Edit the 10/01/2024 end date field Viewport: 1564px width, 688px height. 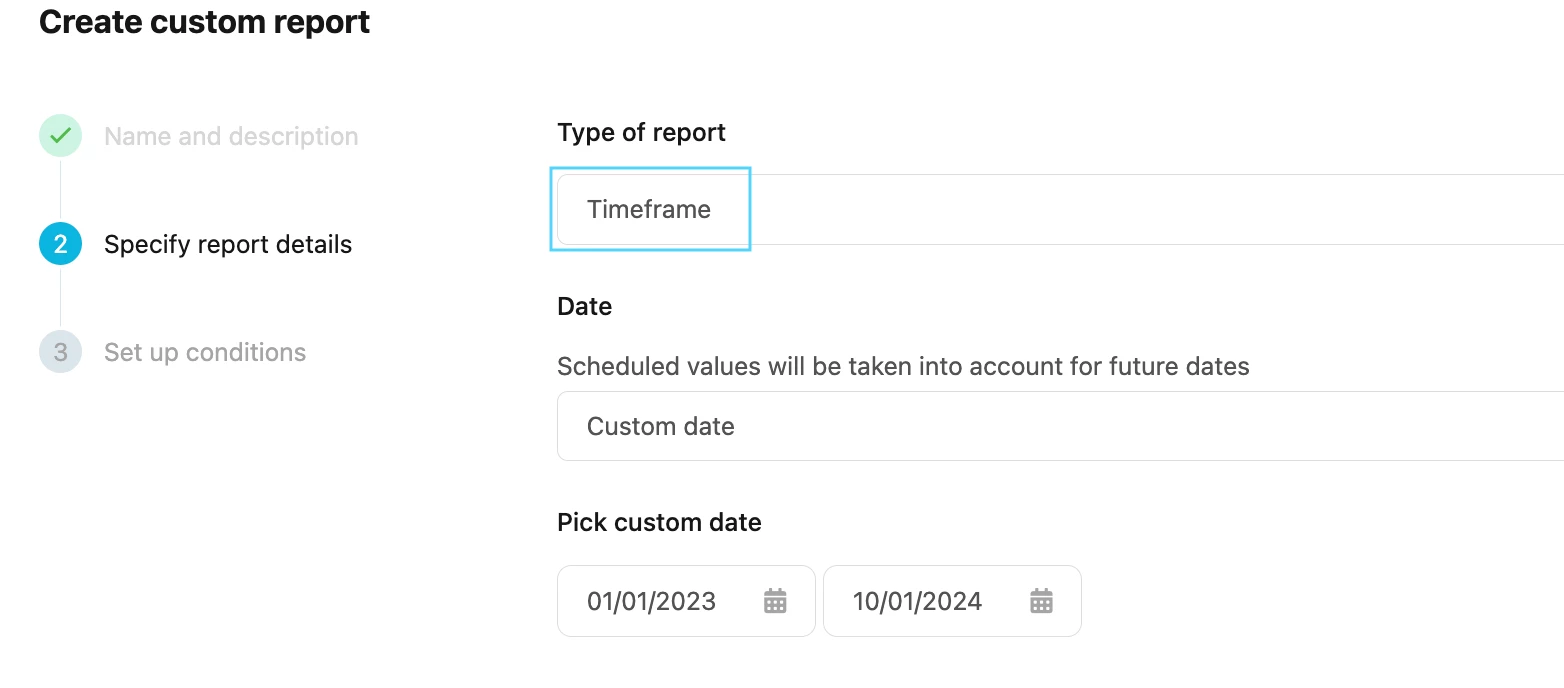point(952,601)
